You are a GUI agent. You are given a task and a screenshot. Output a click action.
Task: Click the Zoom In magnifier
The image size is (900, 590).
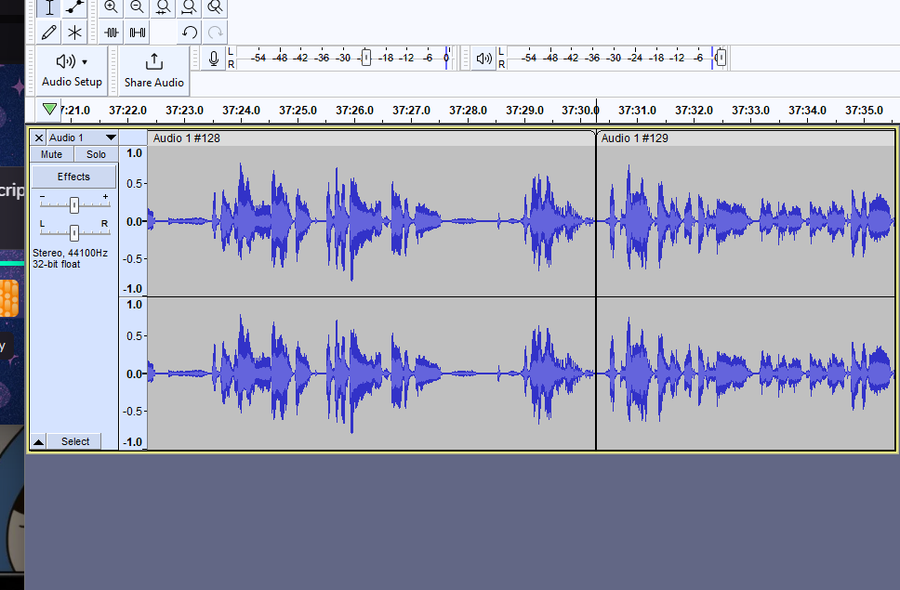tap(111, 7)
